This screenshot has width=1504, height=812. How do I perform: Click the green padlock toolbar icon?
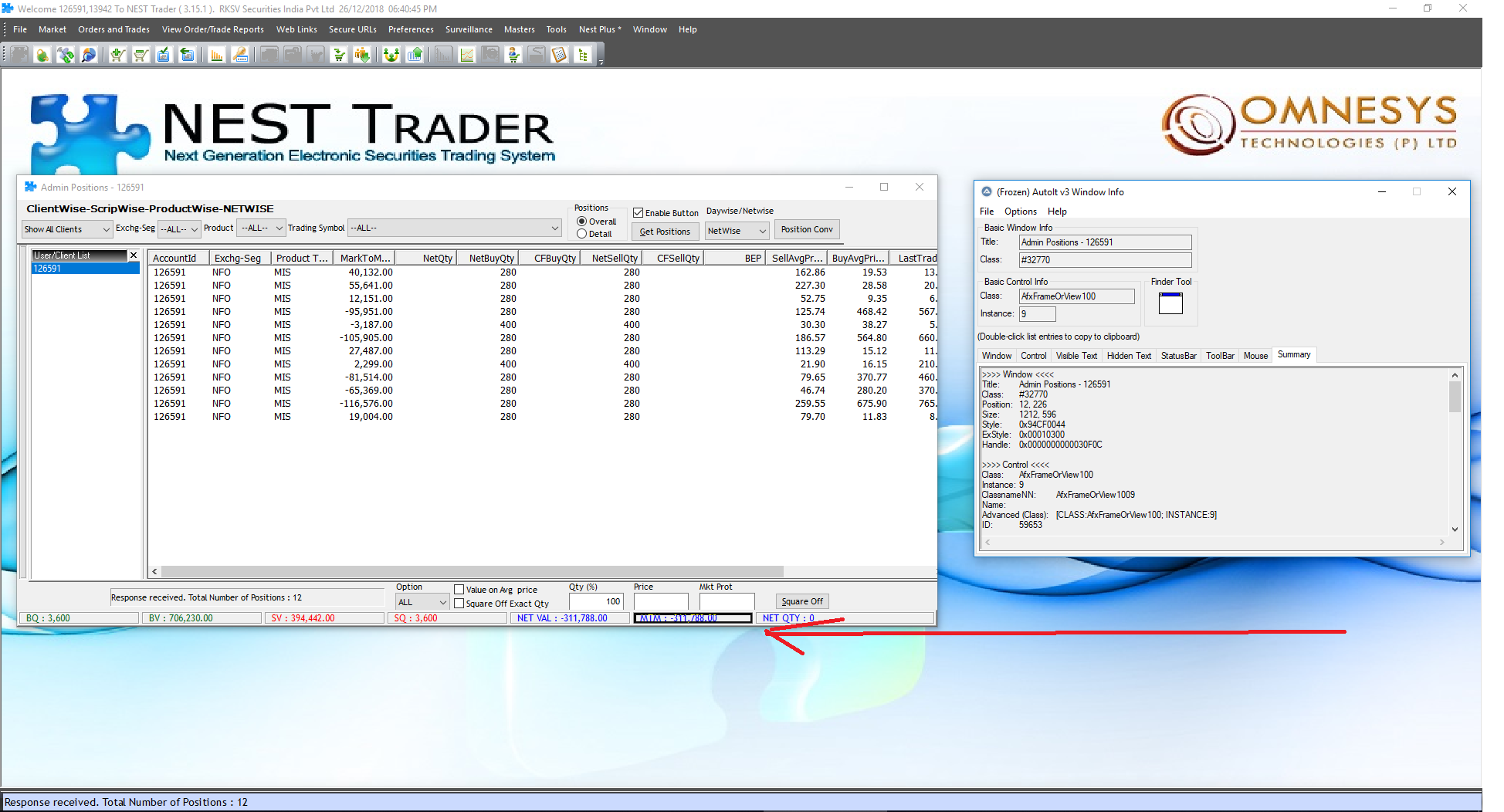pyautogui.click(x=42, y=55)
